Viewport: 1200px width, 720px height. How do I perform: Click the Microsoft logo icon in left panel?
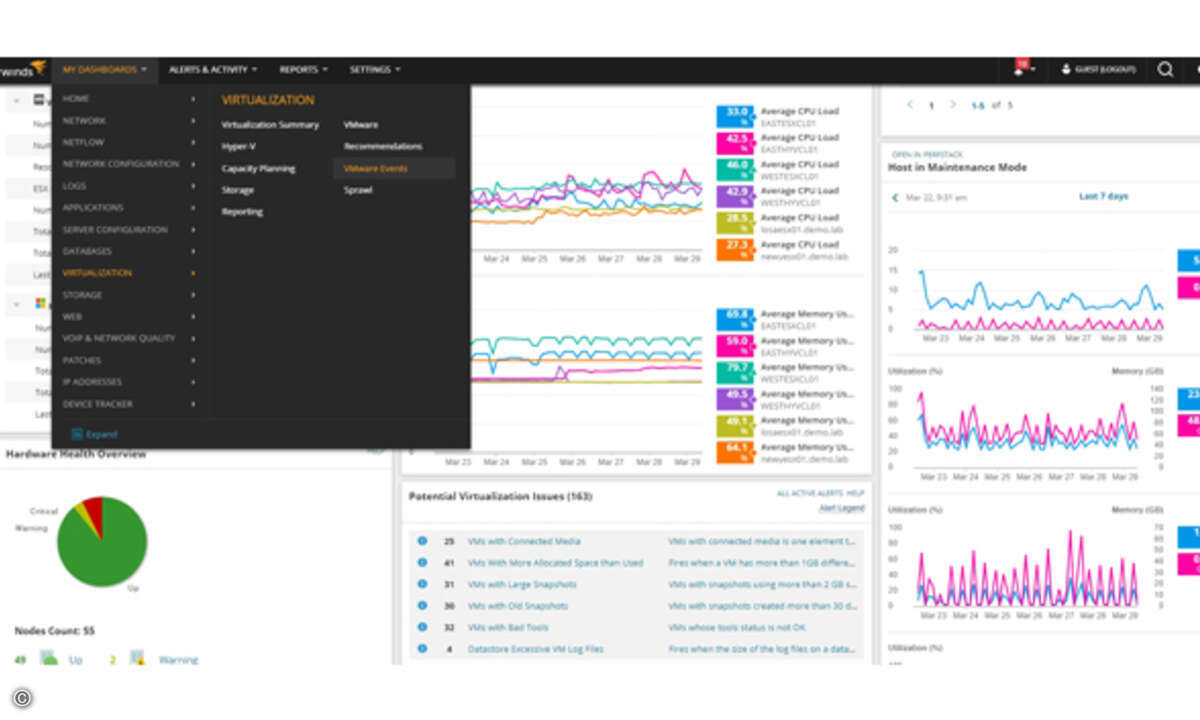coord(43,304)
